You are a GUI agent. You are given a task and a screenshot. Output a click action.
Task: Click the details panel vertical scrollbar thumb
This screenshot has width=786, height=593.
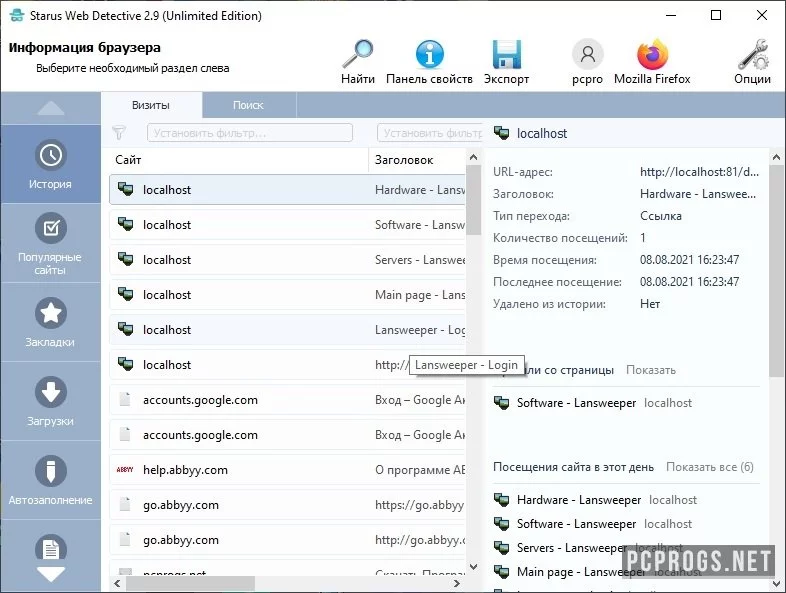click(x=776, y=271)
